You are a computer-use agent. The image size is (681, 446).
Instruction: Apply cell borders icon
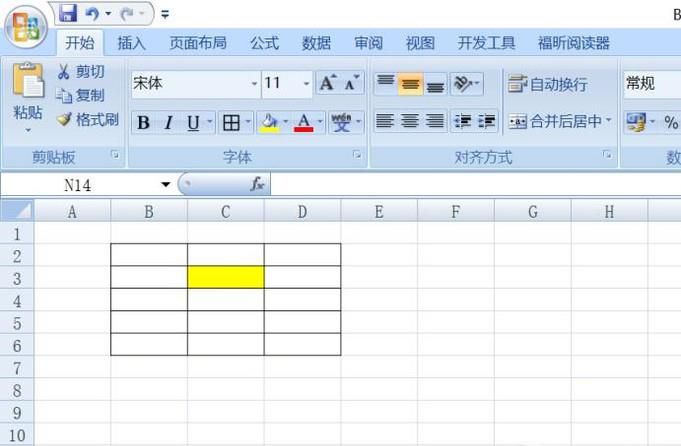pyautogui.click(x=231, y=123)
